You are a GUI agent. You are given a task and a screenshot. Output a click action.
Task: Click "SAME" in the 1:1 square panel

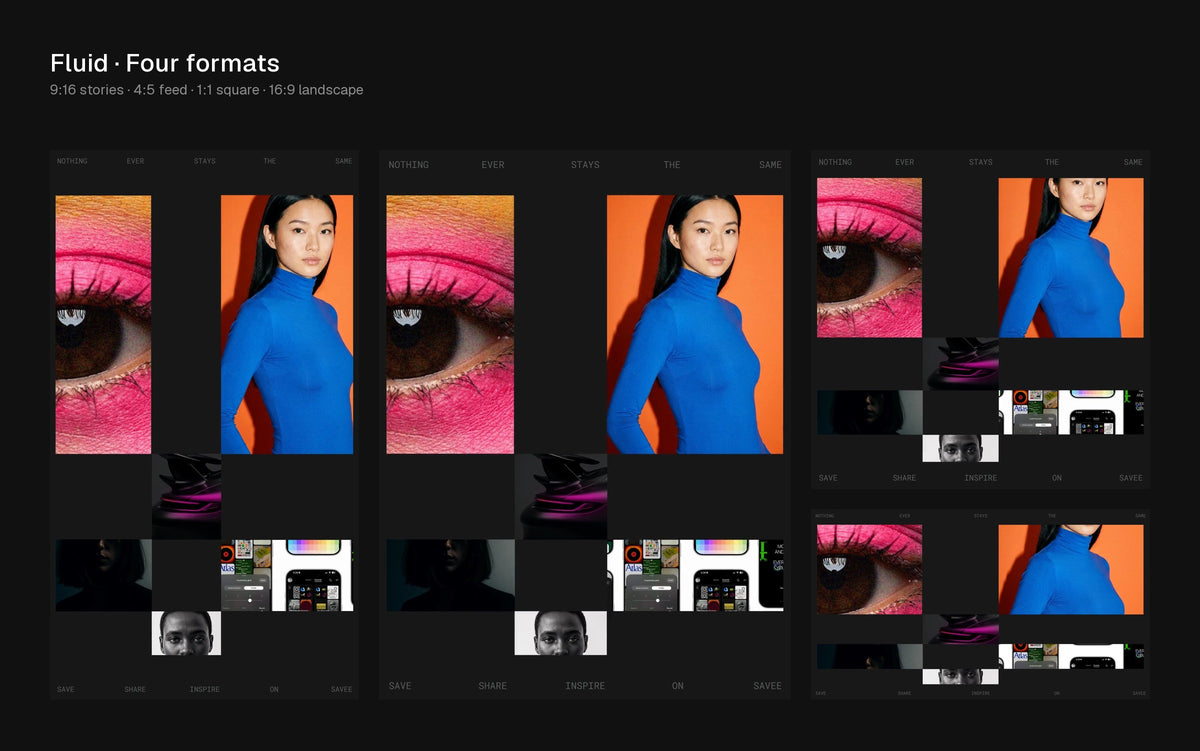pos(1133,162)
